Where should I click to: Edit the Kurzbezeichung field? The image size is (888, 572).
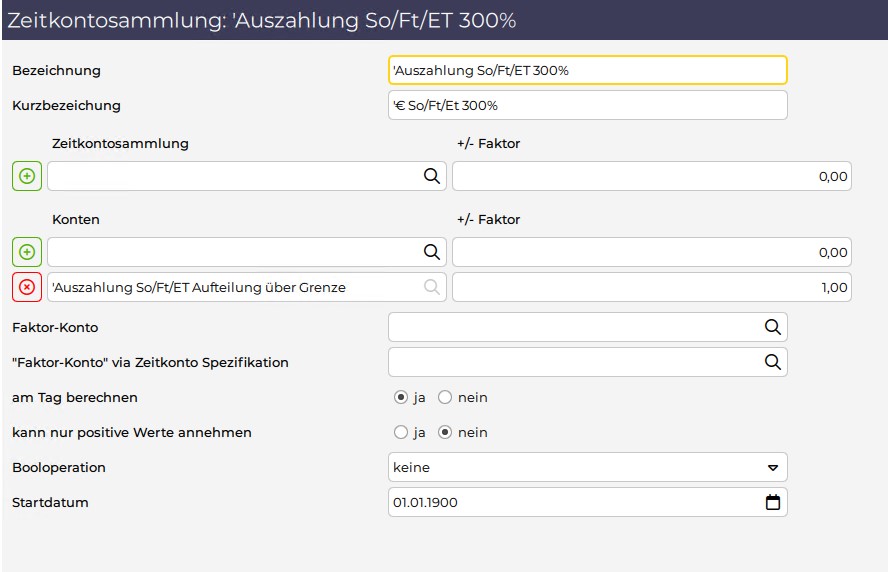click(x=588, y=105)
